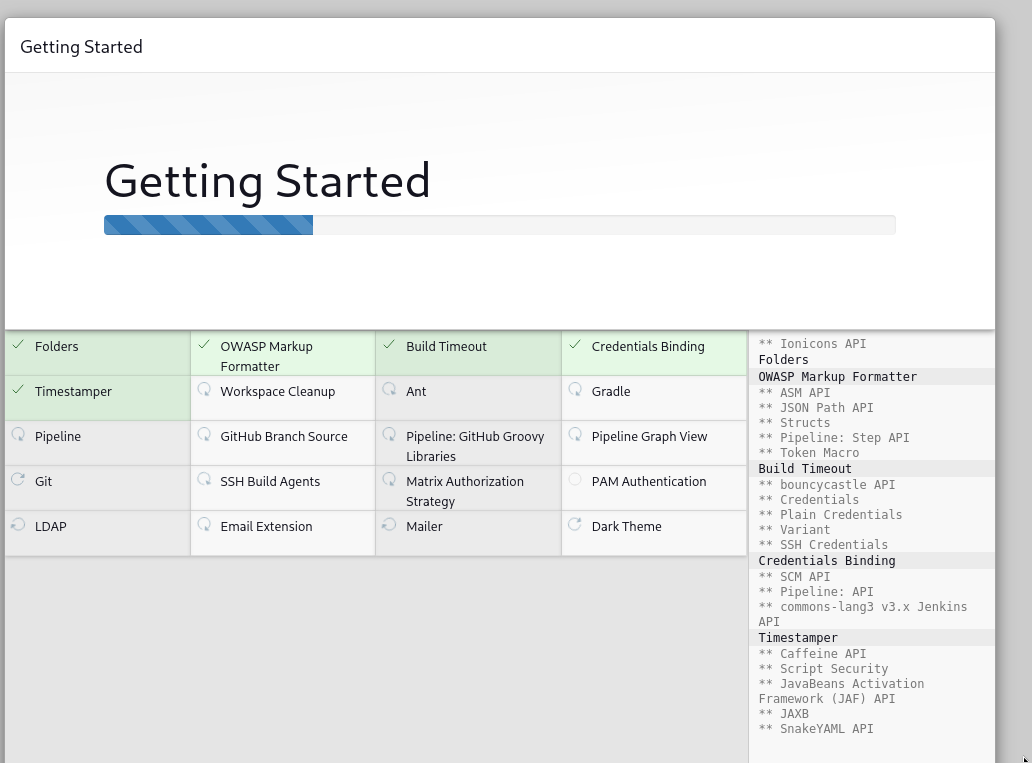Click '** Structs' log line
The height and width of the screenshot is (763, 1032).
point(794,423)
